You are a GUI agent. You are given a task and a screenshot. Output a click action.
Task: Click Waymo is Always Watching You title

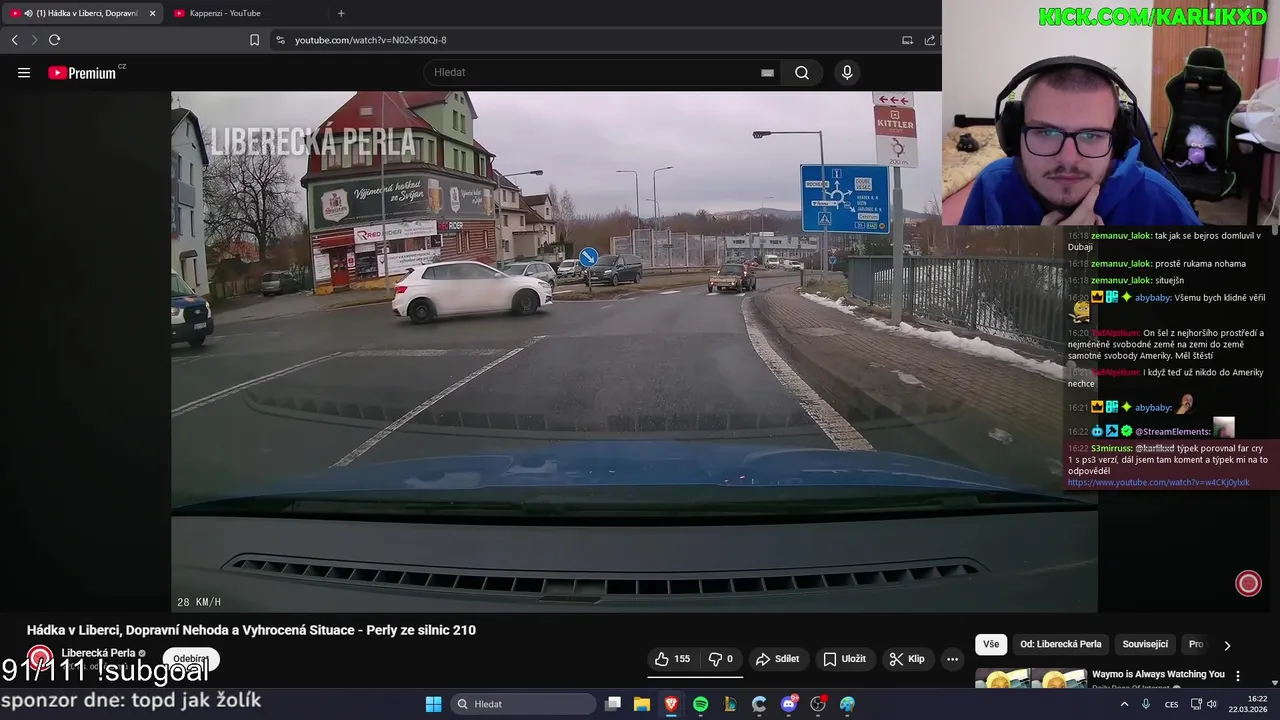(x=1158, y=674)
